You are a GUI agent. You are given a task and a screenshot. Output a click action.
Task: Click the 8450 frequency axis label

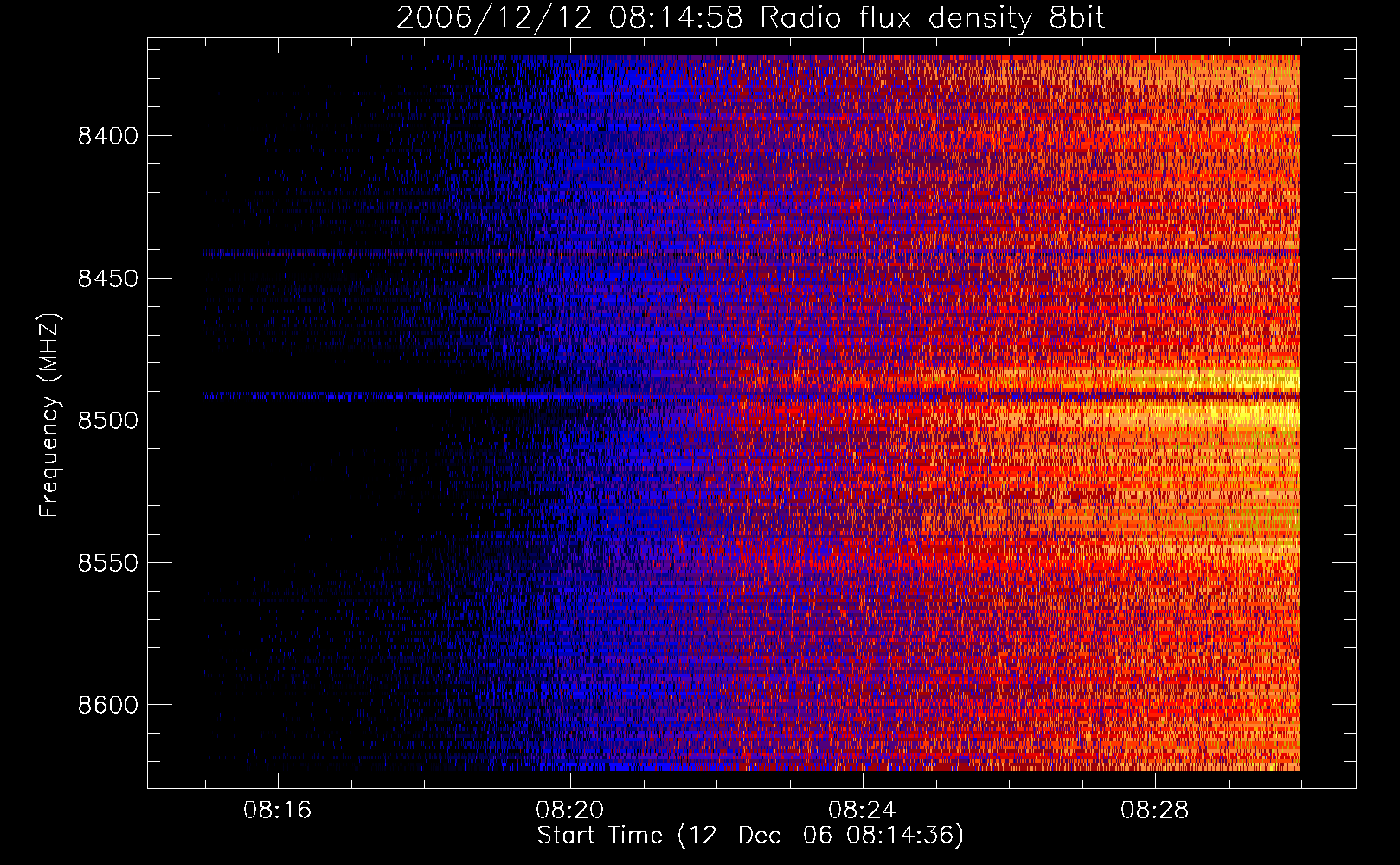[x=108, y=279]
